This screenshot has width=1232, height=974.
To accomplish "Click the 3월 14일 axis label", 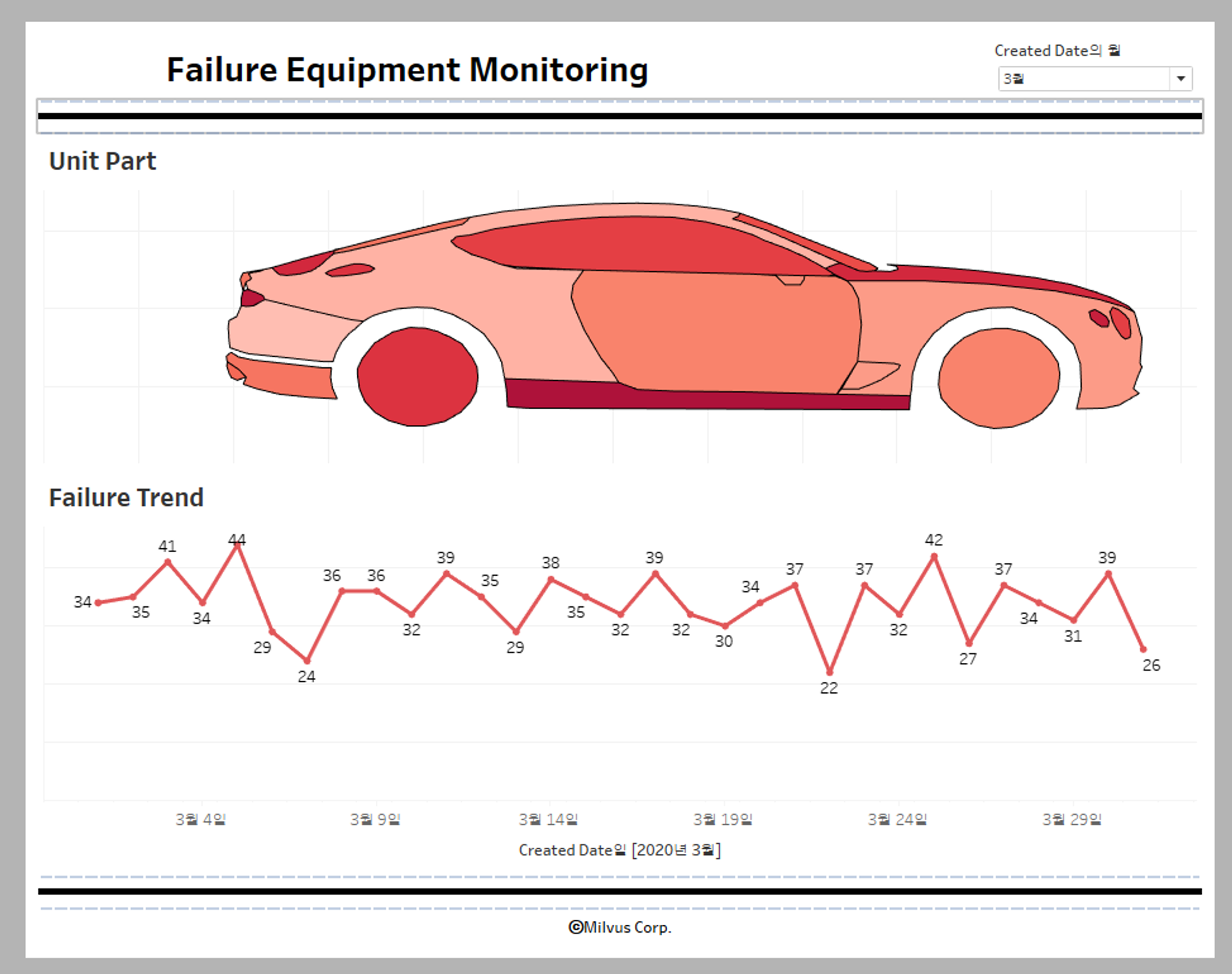I will click(548, 819).
